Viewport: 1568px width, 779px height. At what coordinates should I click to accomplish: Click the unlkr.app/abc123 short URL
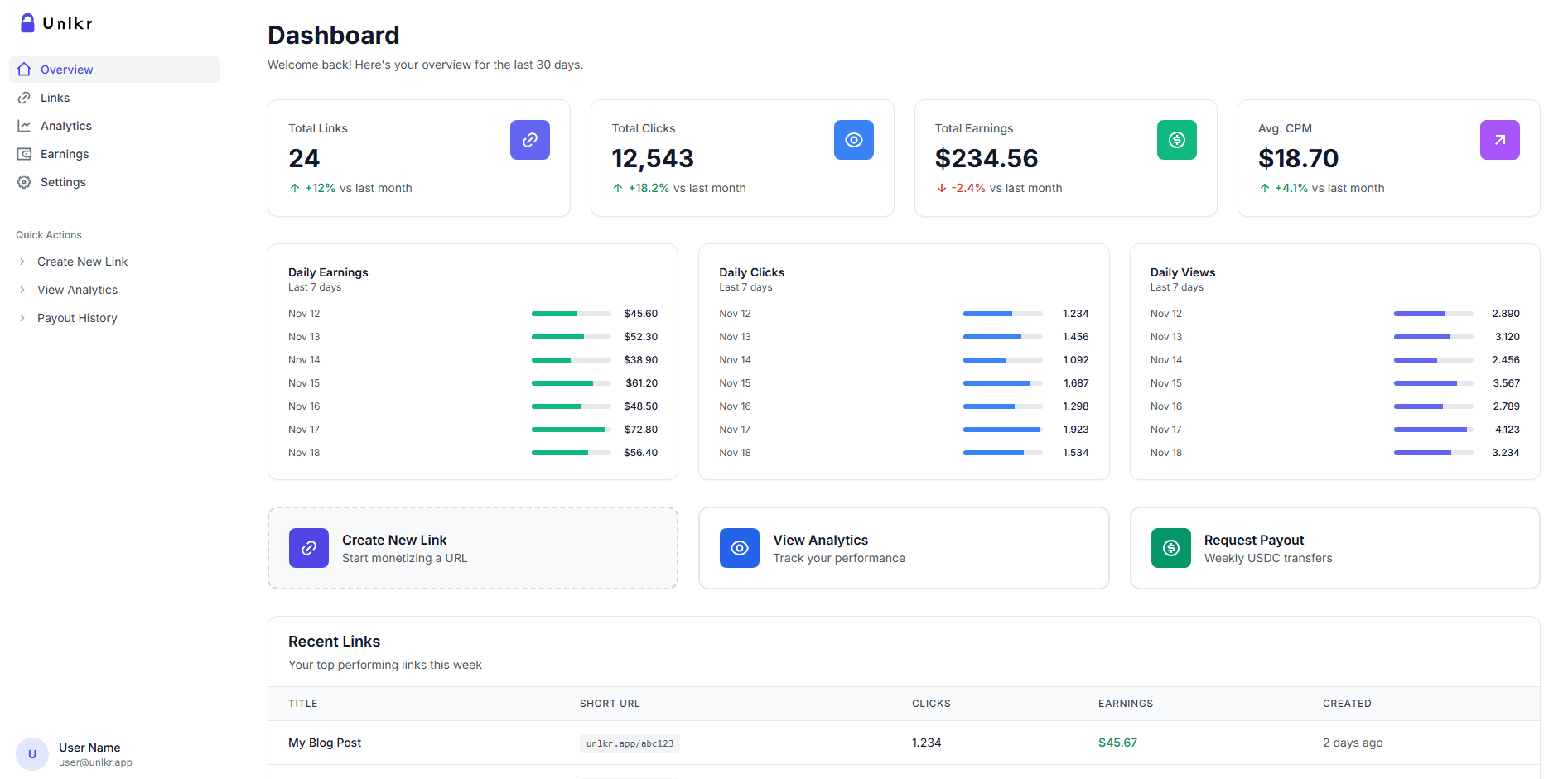pyautogui.click(x=630, y=743)
